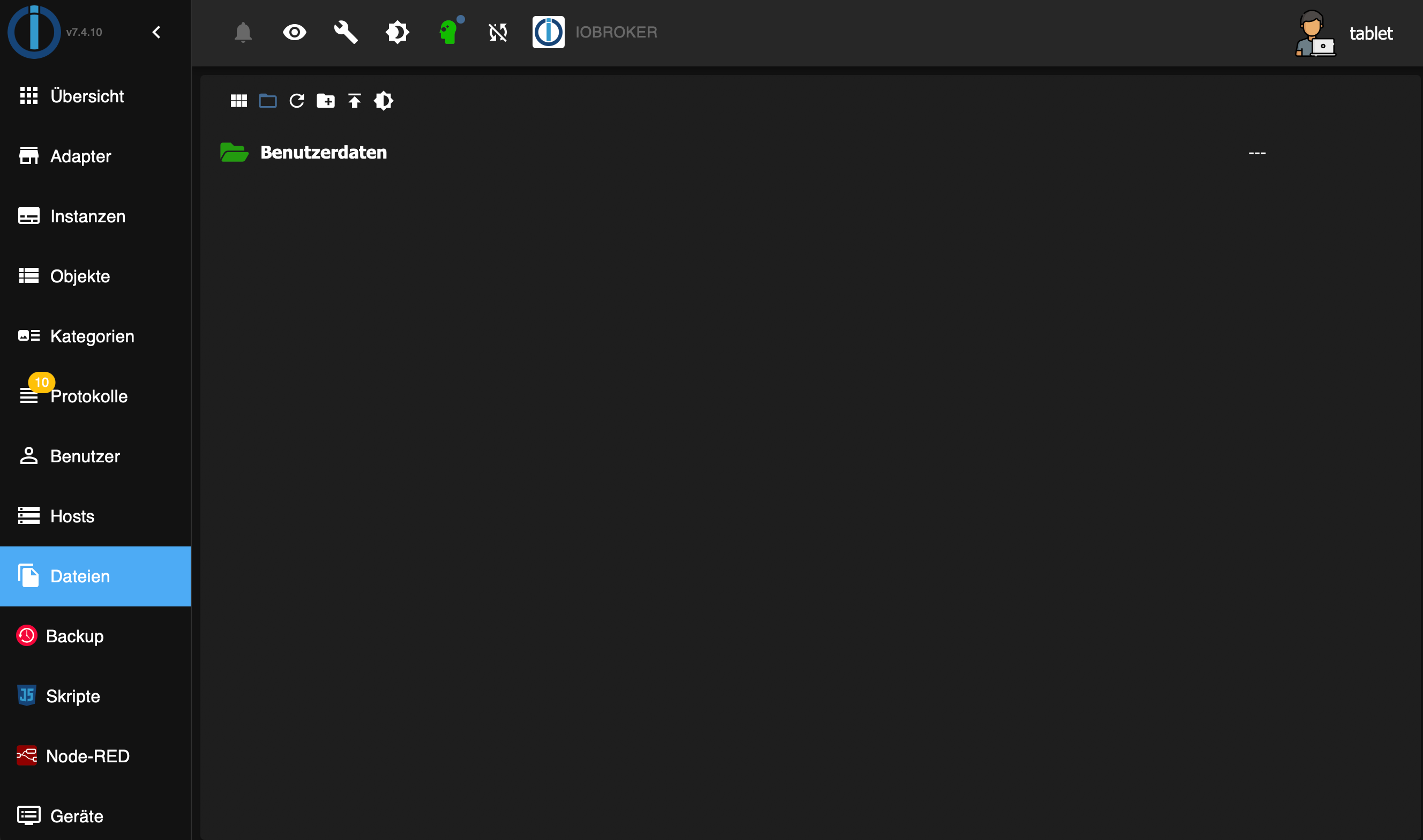This screenshot has width=1423, height=840.
Task: Create a new folder
Action: [x=325, y=101]
